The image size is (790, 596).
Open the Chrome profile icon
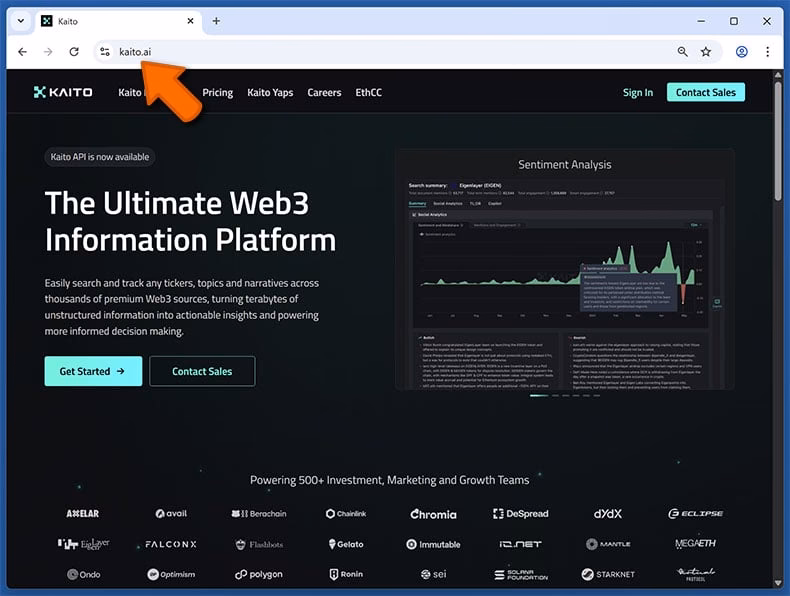coord(742,51)
